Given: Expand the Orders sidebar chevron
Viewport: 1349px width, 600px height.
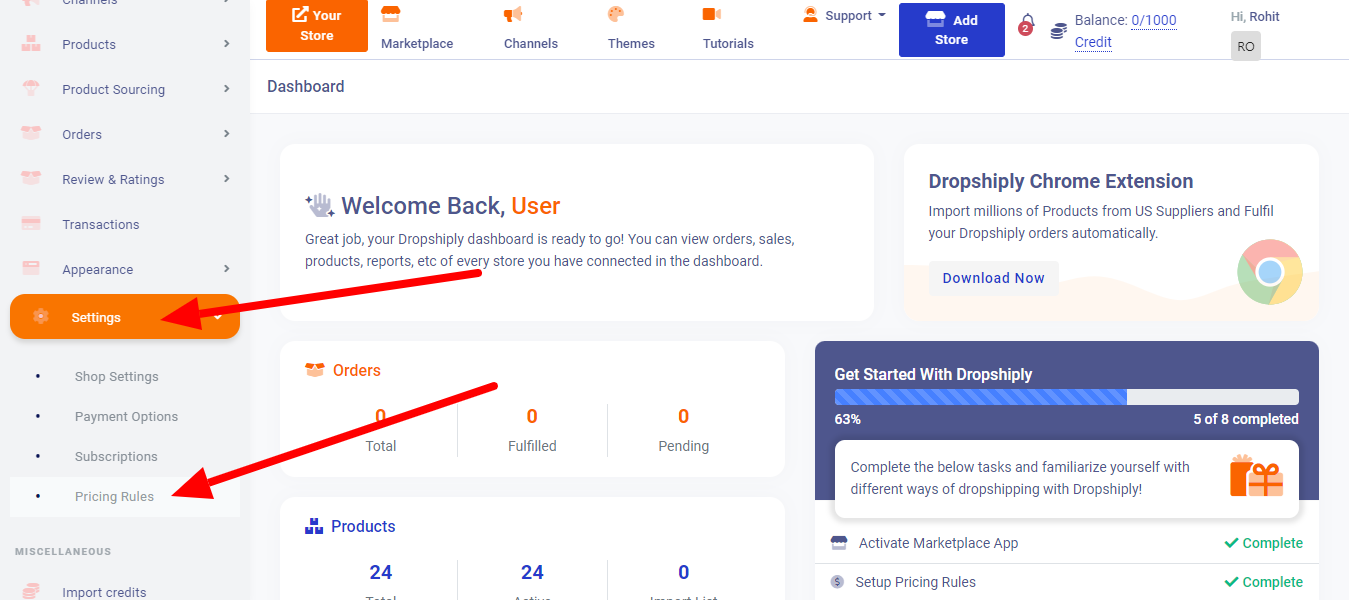Looking at the screenshot, I should coord(227,134).
